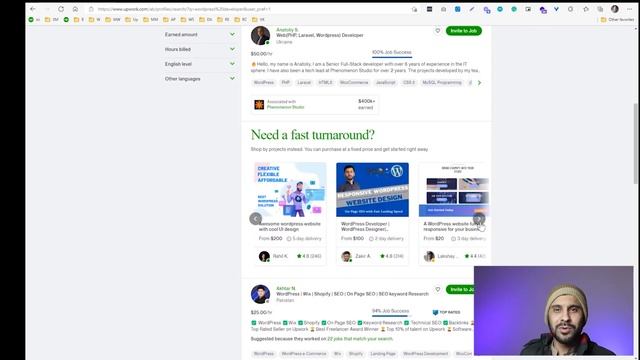Click the $400k+ earned text
The width and height of the screenshot is (640, 360).
point(366,104)
